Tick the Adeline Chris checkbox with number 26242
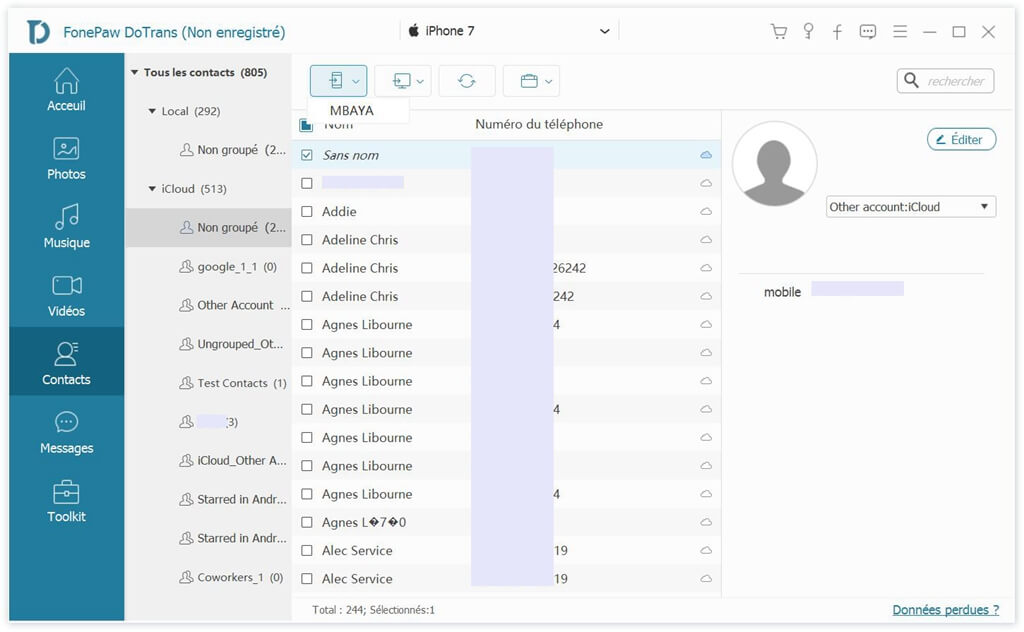Viewport: 1024px width, 632px height. [306, 268]
